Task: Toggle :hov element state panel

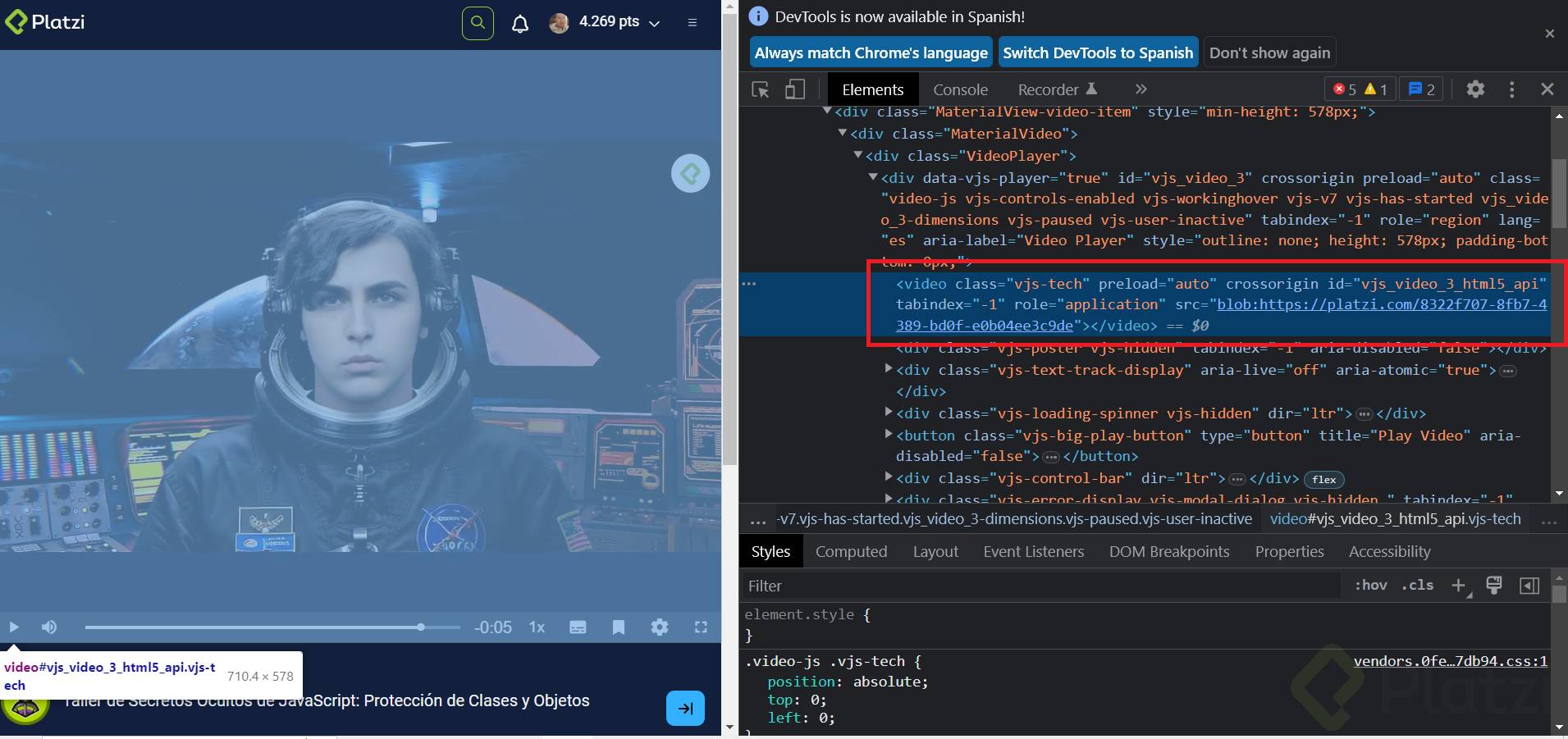Action: pos(1370,586)
